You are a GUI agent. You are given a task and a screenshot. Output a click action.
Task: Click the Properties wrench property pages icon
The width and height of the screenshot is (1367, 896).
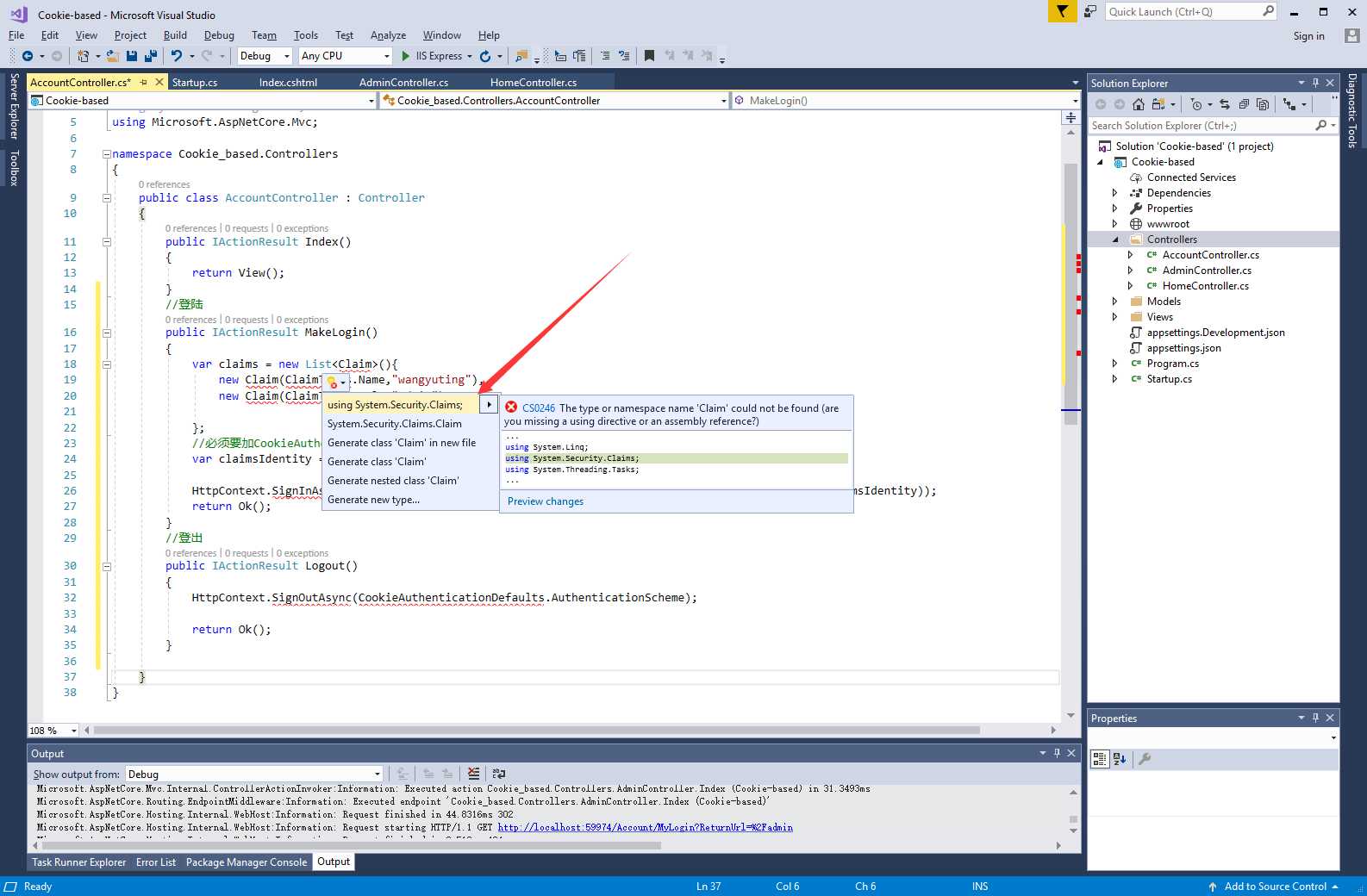(x=1145, y=759)
